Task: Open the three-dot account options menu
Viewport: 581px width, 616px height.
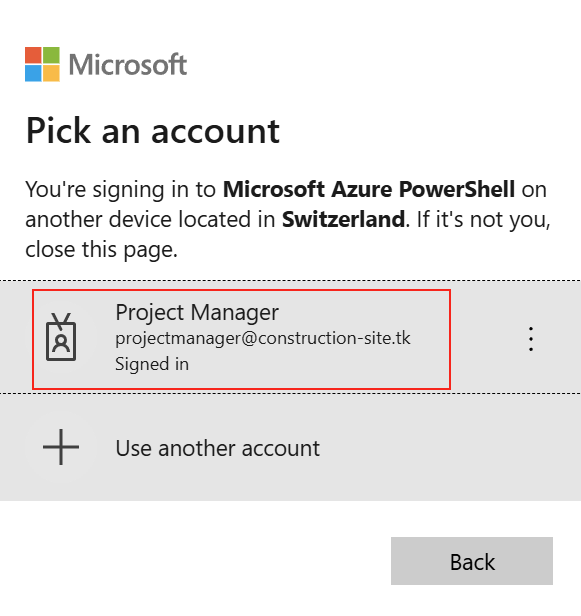Action: click(x=531, y=339)
